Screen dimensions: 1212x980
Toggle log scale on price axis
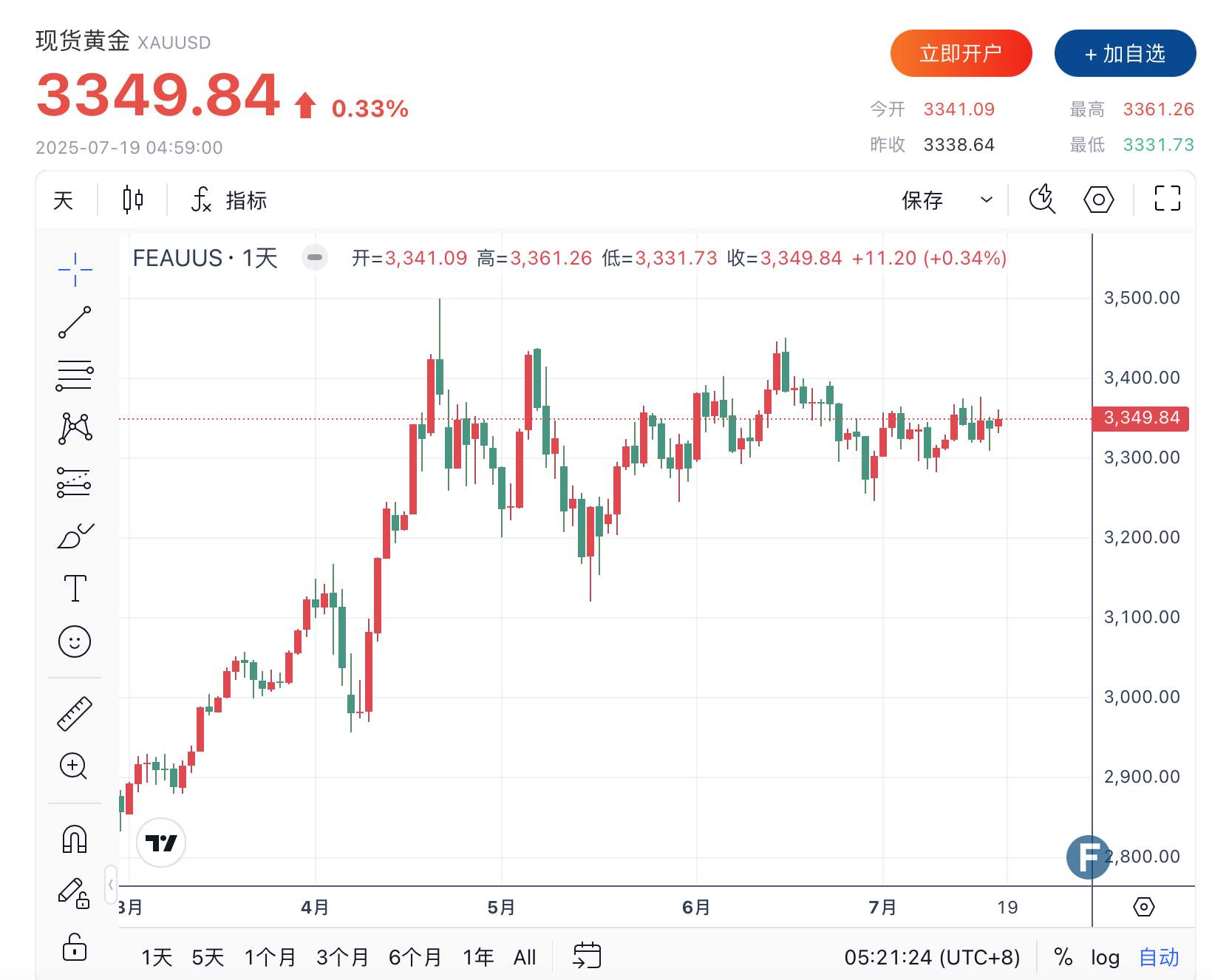coord(1104,956)
